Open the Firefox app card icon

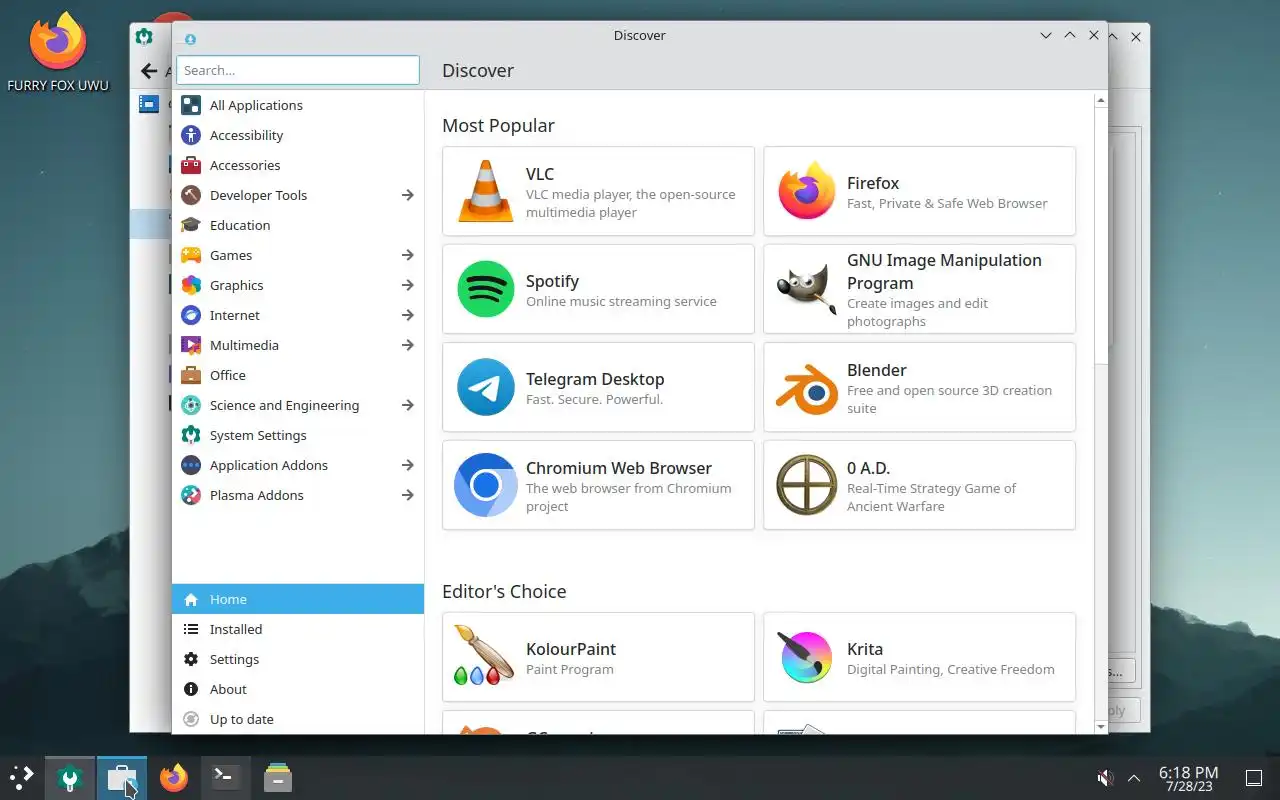point(806,191)
